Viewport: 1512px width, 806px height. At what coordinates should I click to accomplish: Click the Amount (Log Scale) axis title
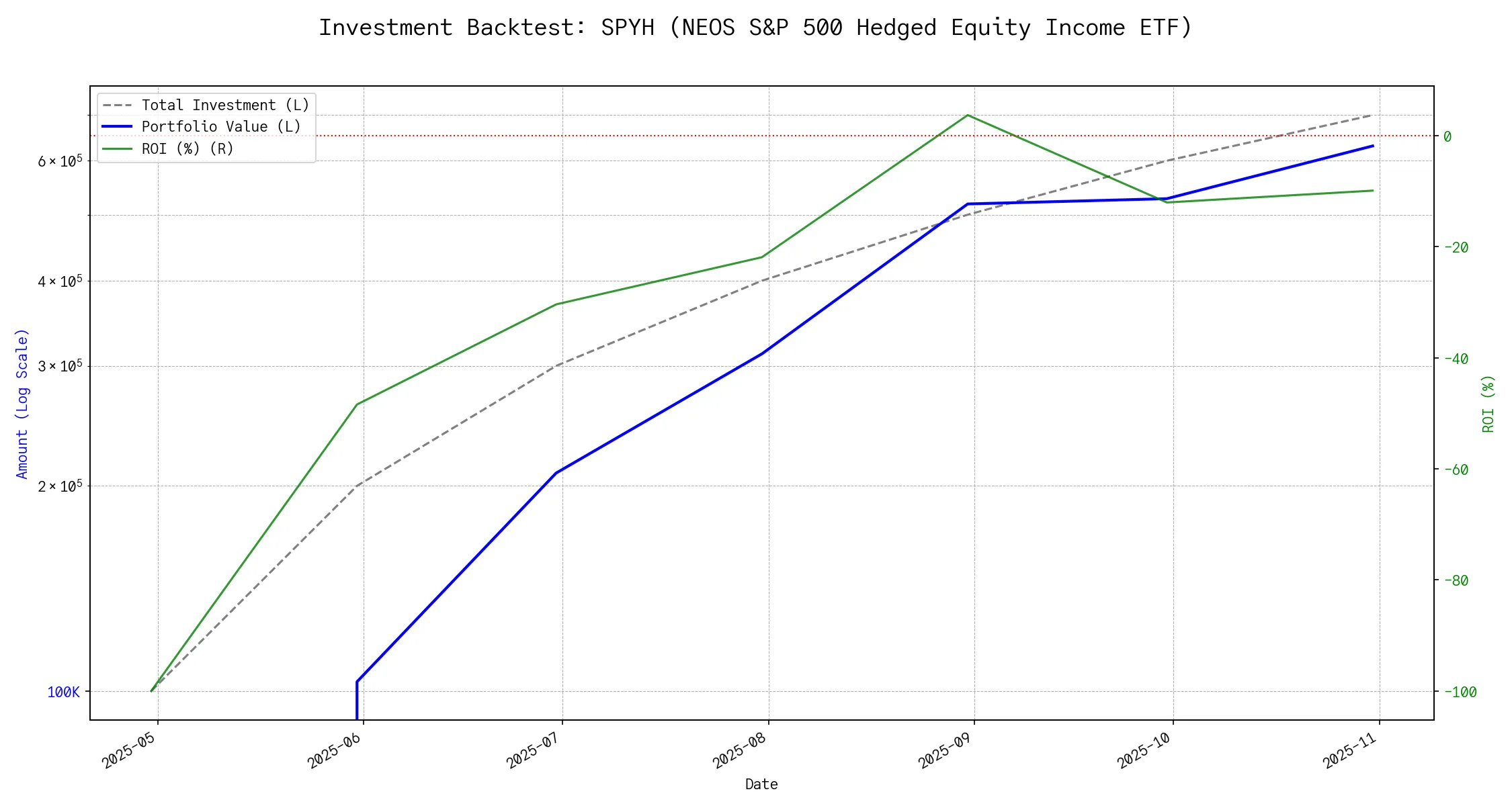pos(22,404)
